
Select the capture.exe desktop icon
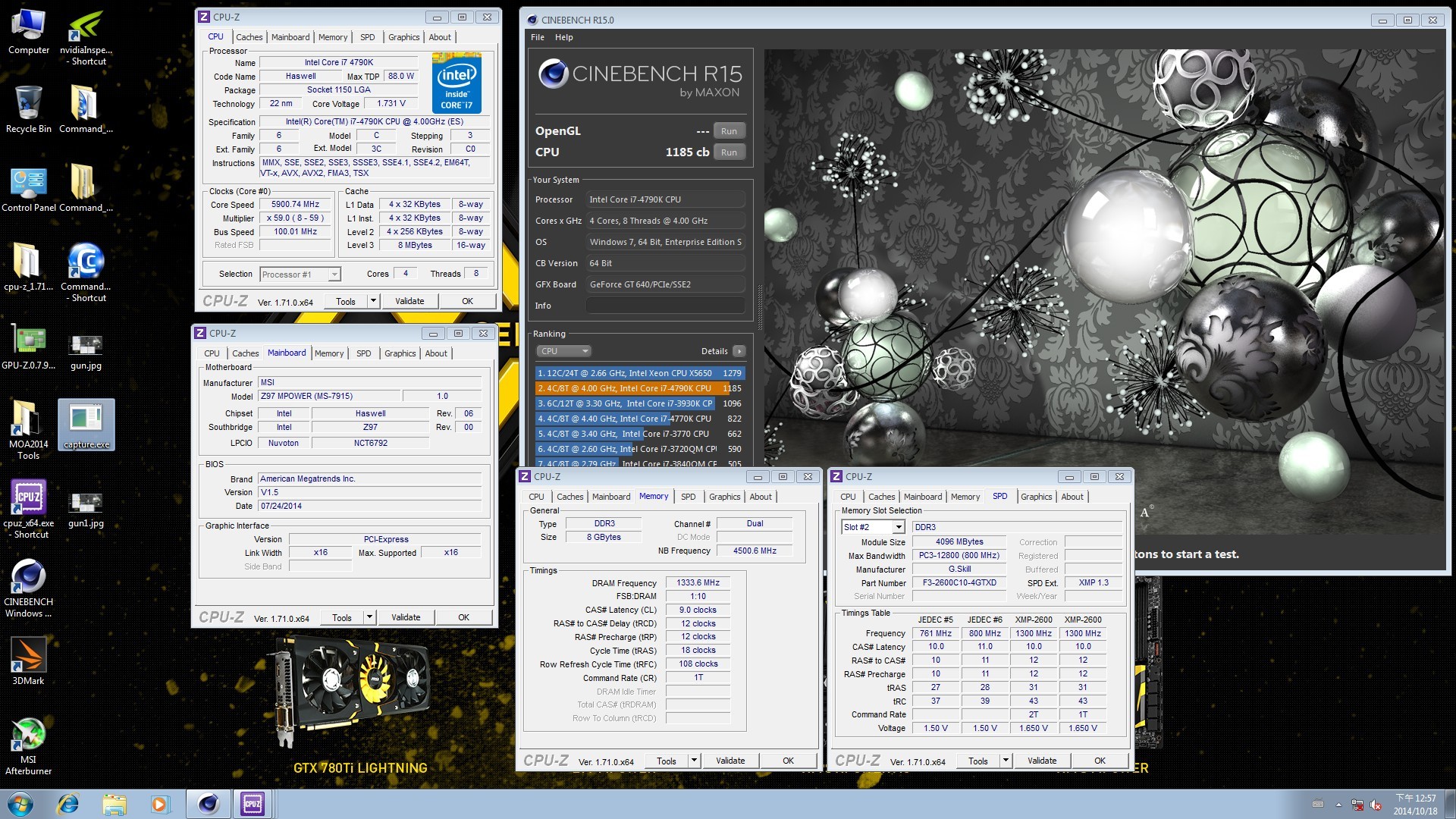click(x=86, y=425)
